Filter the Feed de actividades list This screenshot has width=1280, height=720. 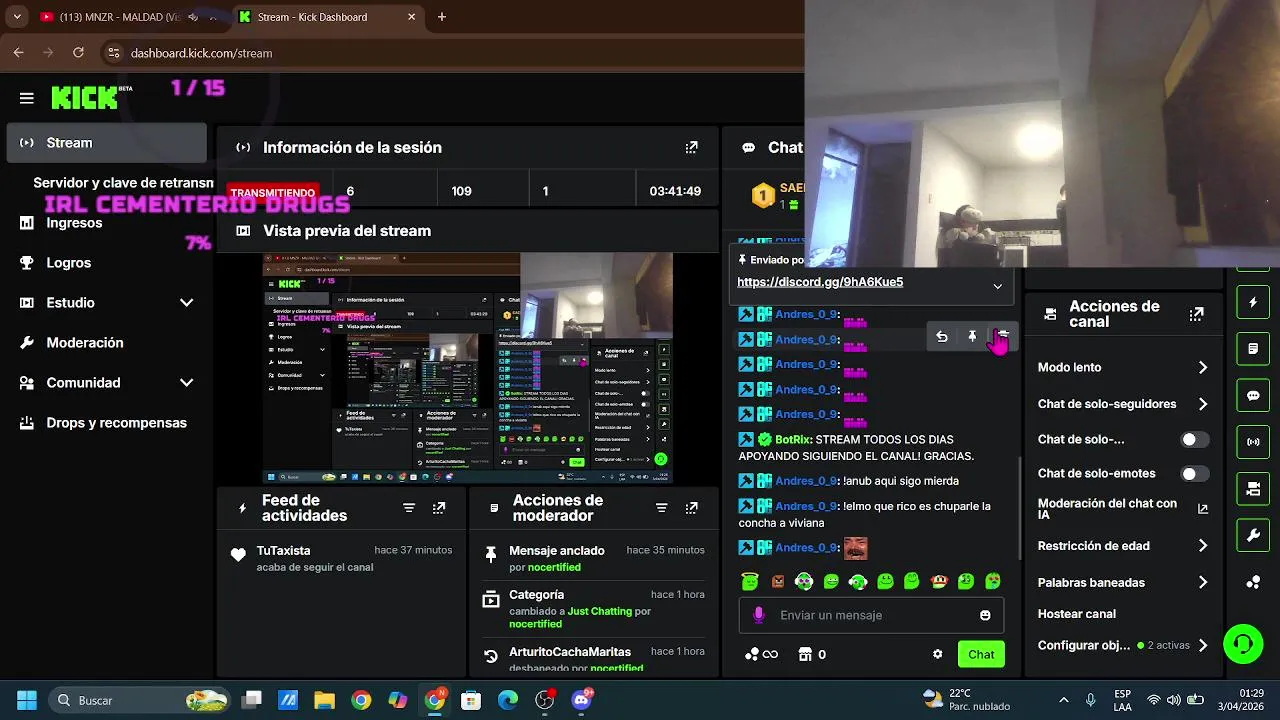coord(409,508)
